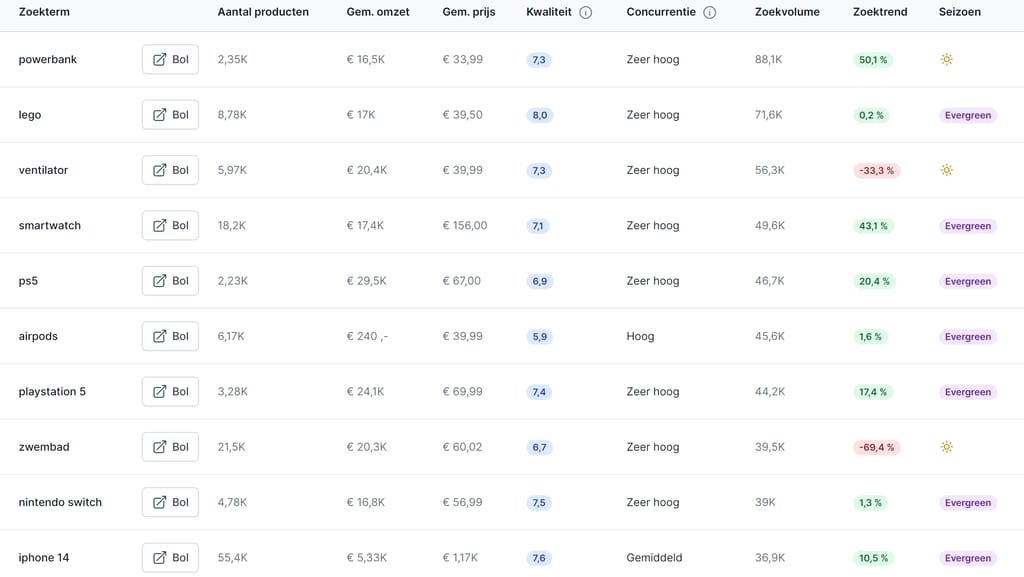Viewport: 1024px width, 577px height.
Task: Open the Bol link for smartwatch
Action: (170, 226)
